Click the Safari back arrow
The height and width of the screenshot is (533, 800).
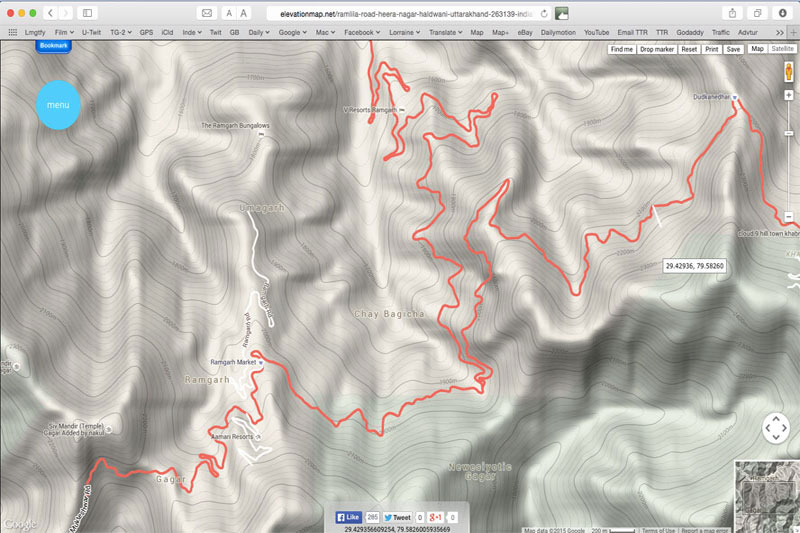coord(52,13)
